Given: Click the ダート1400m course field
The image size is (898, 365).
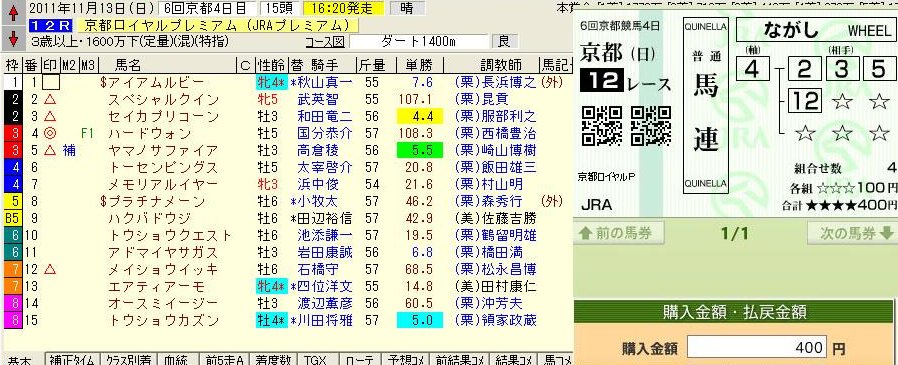Looking at the screenshot, I should pos(419,41).
